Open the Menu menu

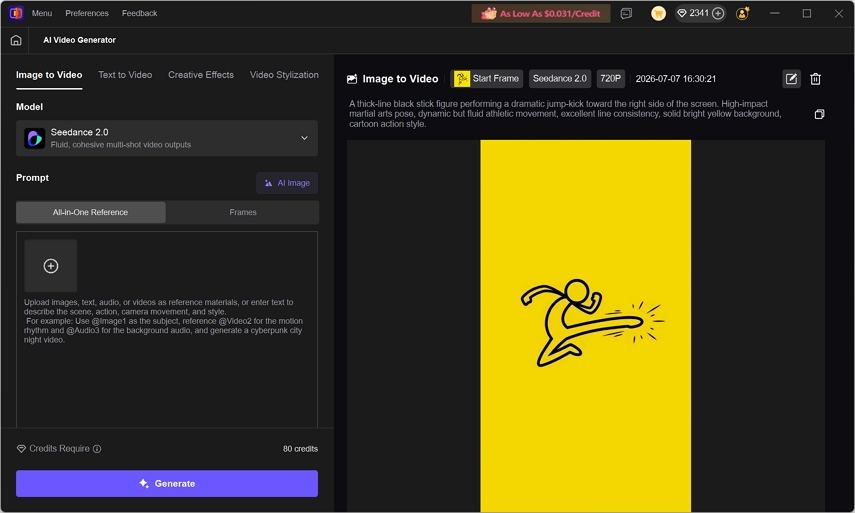[x=41, y=13]
